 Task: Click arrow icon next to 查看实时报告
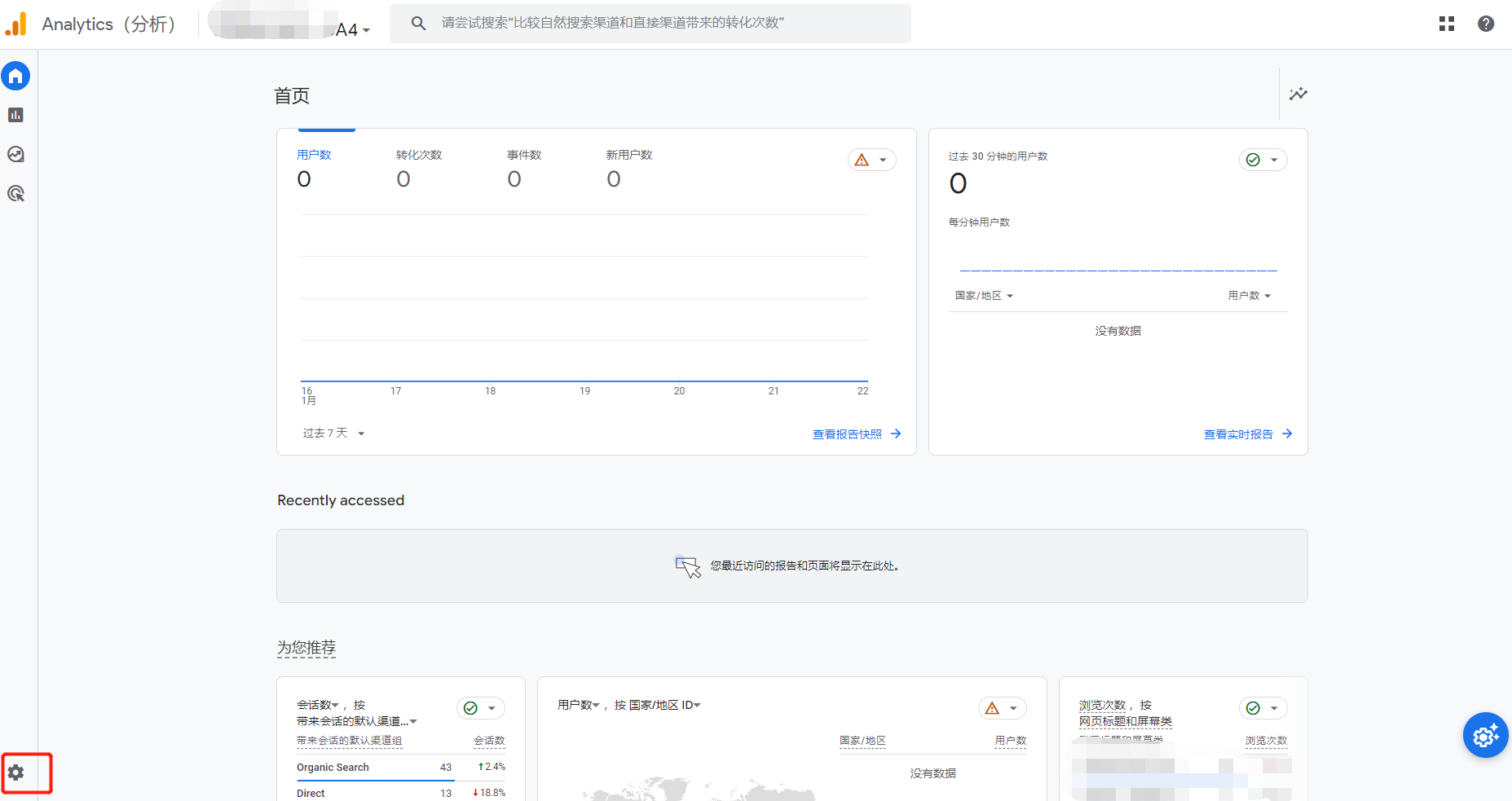click(x=1287, y=434)
